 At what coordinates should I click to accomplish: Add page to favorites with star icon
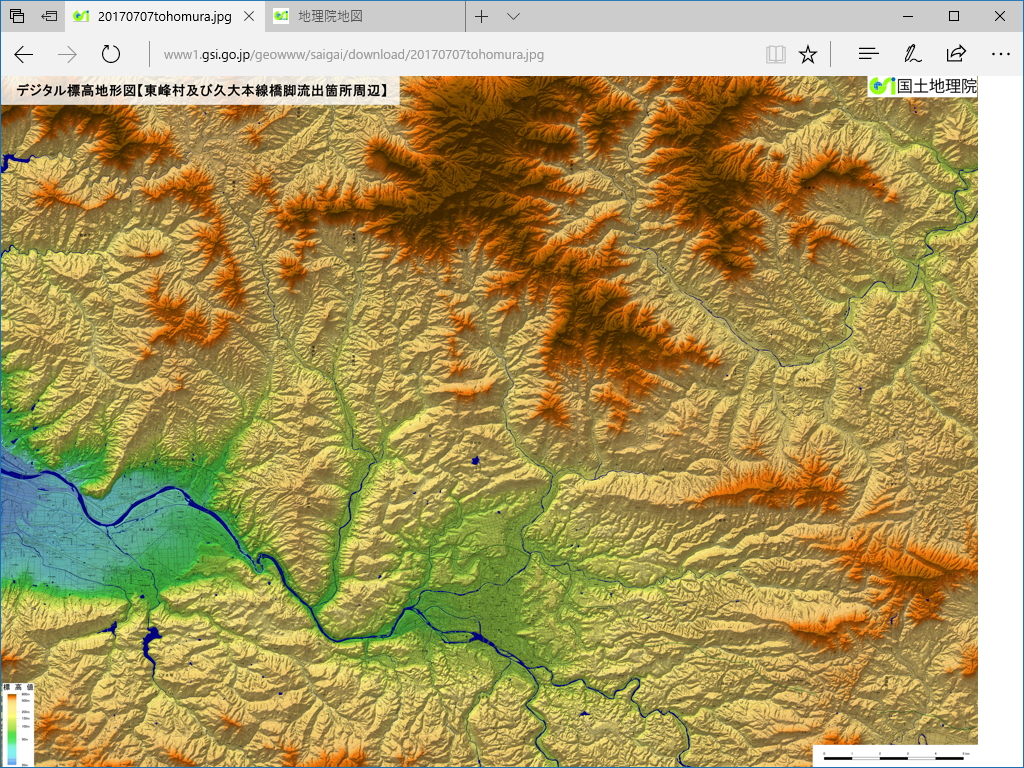tap(808, 54)
